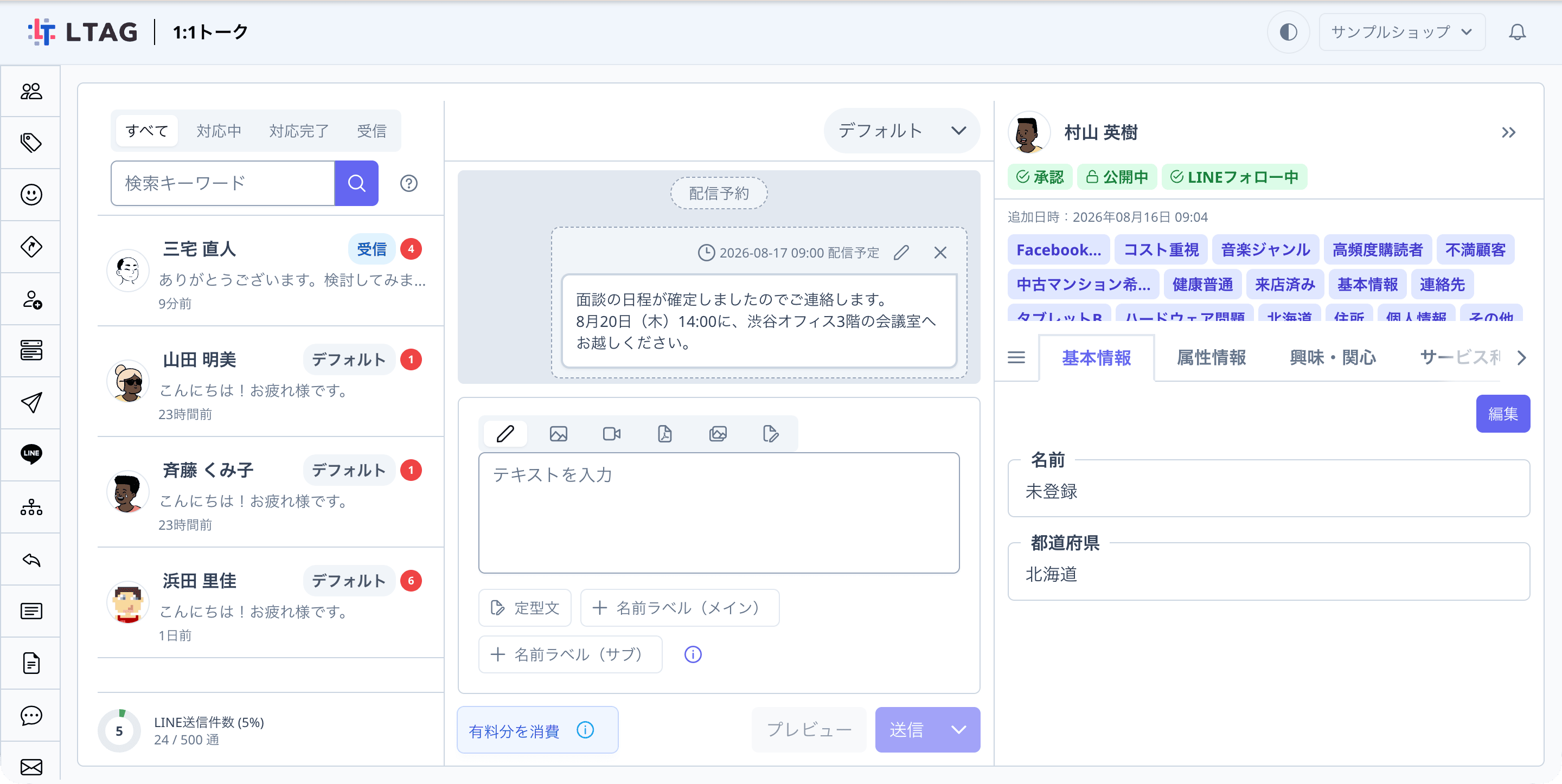This screenshot has width=1562, height=784.
Task: Add 名前ラベル（メイン）
Action: click(x=679, y=608)
